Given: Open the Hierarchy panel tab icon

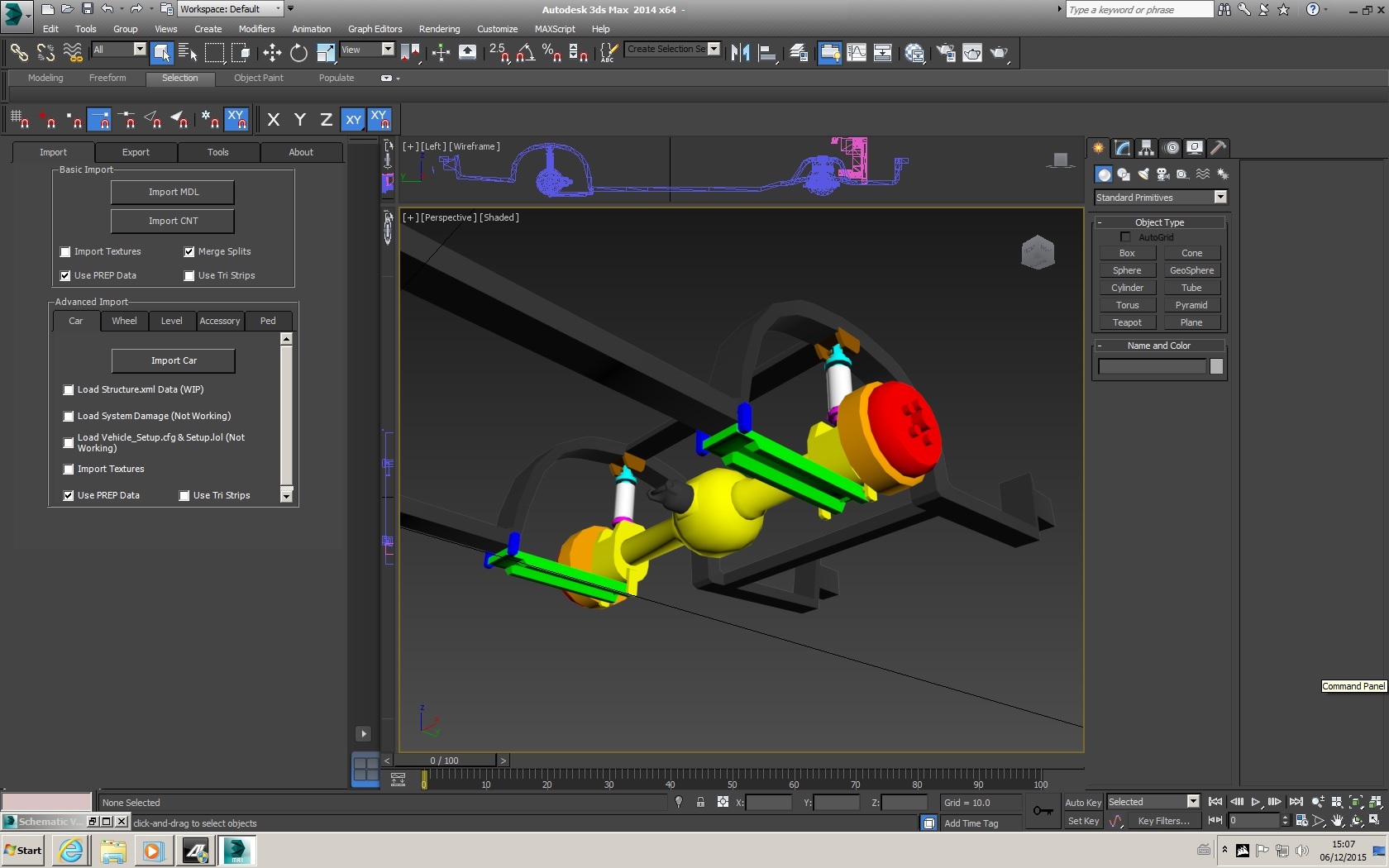Looking at the screenshot, I should (x=1146, y=148).
